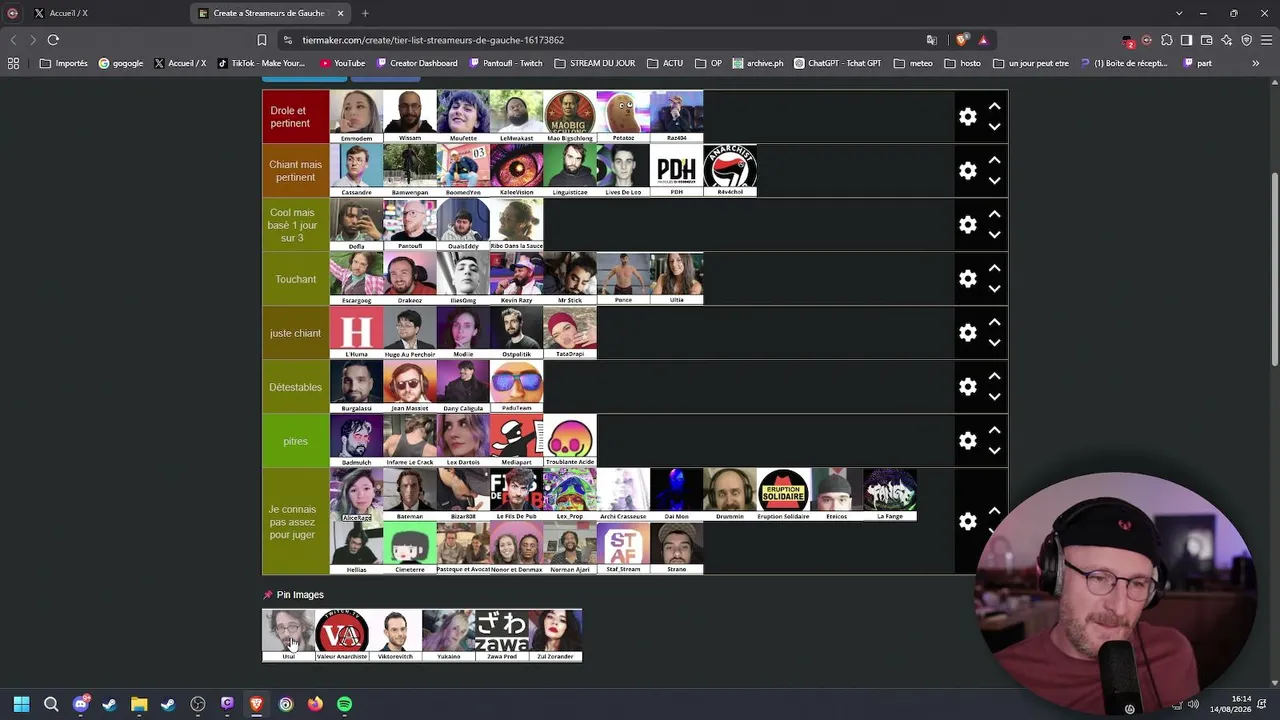The height and width of the screenshot is (720, 1280).
Task: Open settings gear for Cool mais basé tier
Action: coord(967,225)
